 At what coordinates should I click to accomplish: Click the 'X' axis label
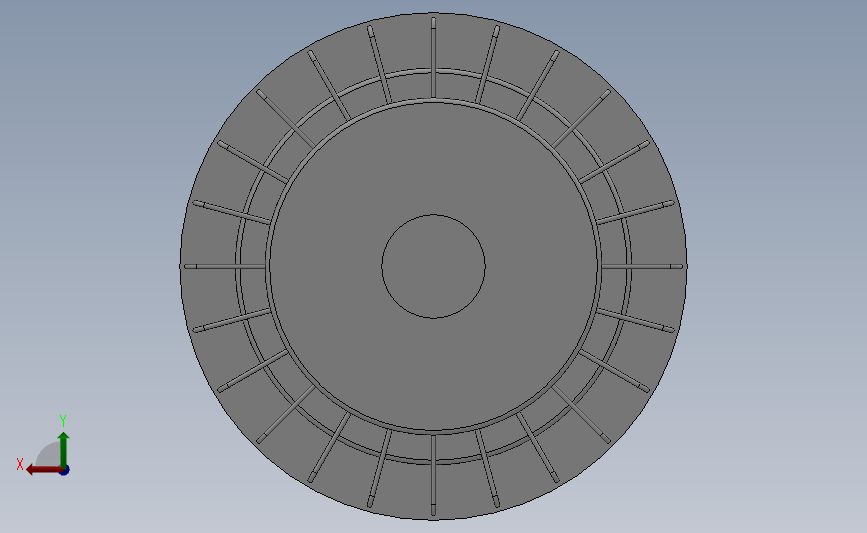click(x=20, y=464)
